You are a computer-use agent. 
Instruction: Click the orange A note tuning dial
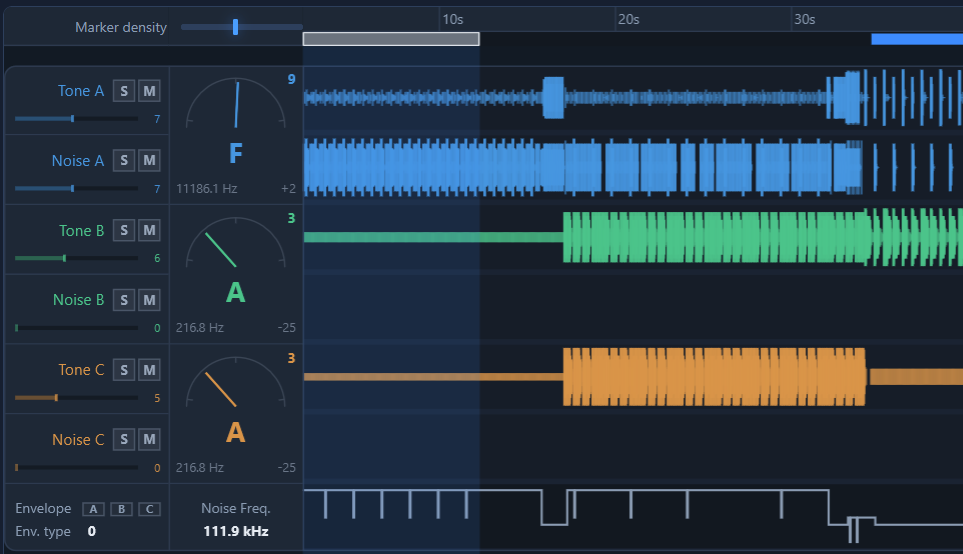pyautogui.click(x=236, y=381)
